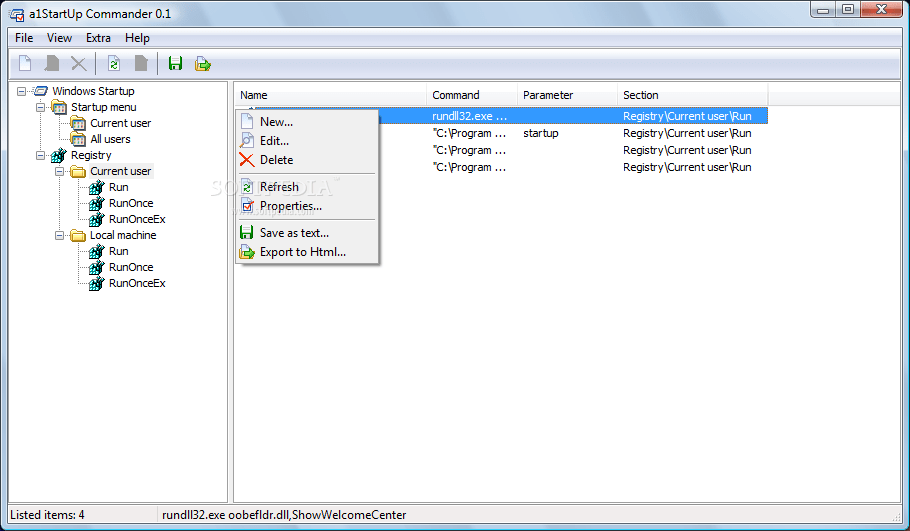Open the File menu
This screenshot has width=910, height=531.
[x=24, y=38]
